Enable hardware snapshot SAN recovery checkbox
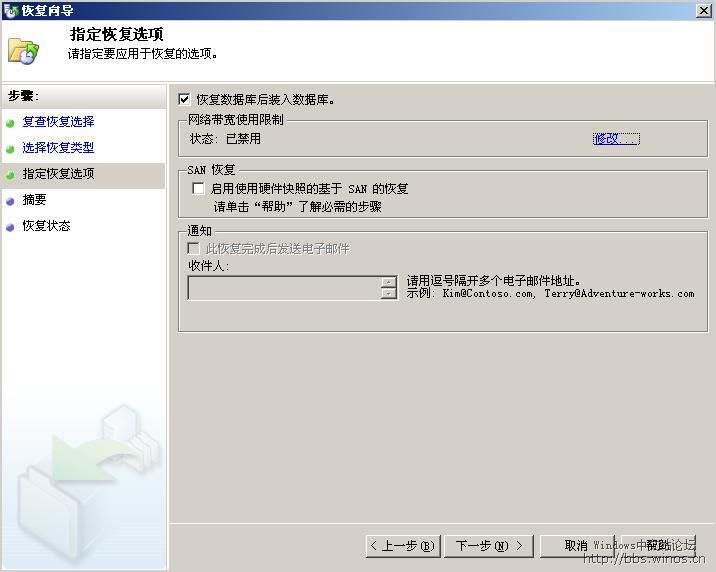 [x=199, y=188]
